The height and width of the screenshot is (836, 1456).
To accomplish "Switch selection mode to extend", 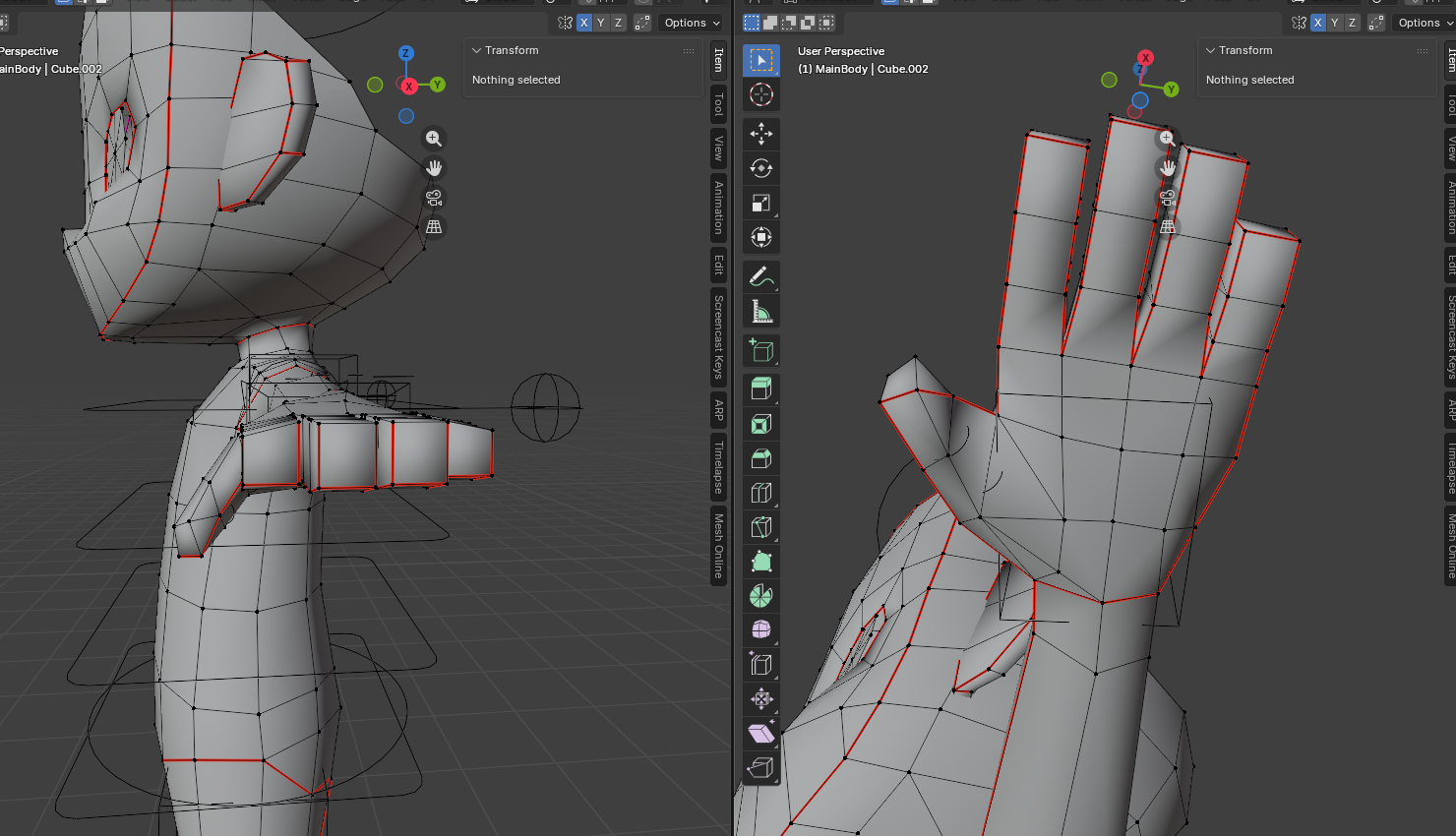I will (x=770, y=23).
